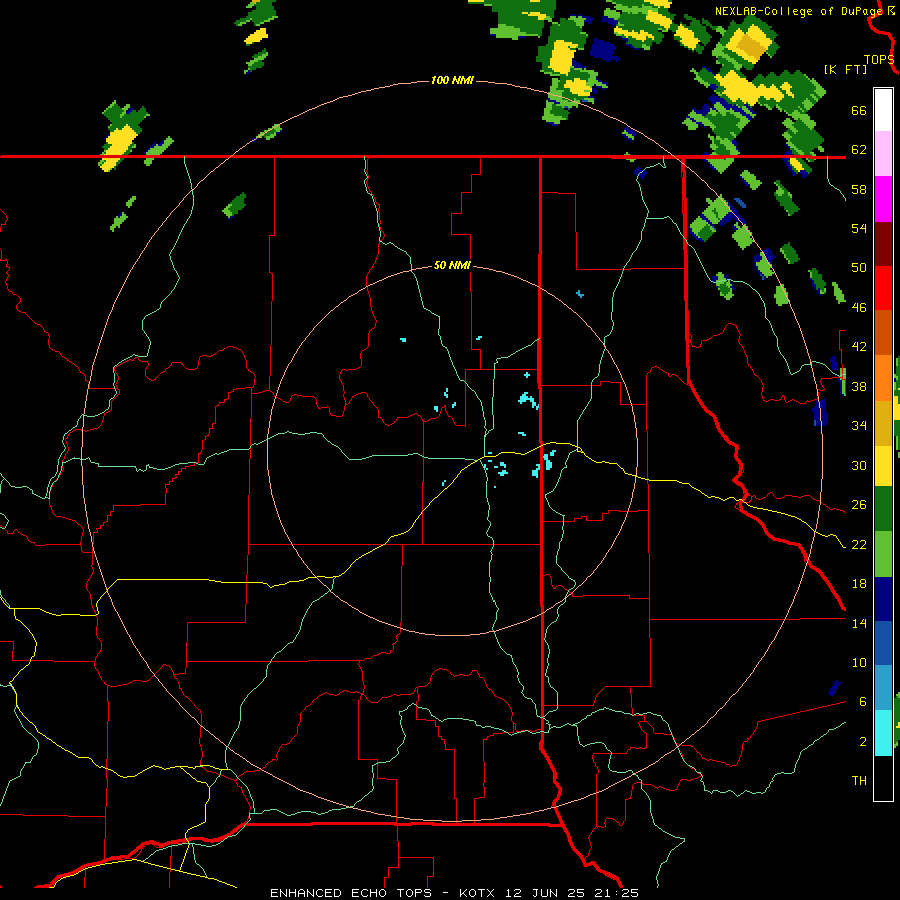Select the 6 value on tops scale
Image resolution: width=900 pixels, height=900 pixels.
[x=862, y=702]
